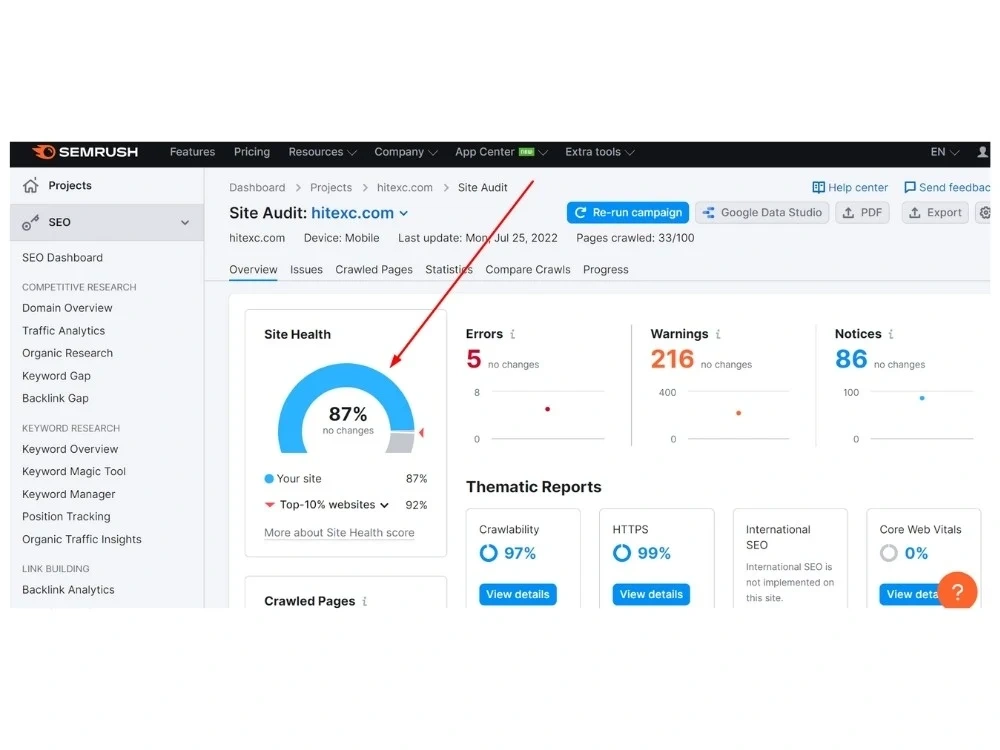
Task: Switch to the Crawled Pages tab
Action: [x=374, y=270]
